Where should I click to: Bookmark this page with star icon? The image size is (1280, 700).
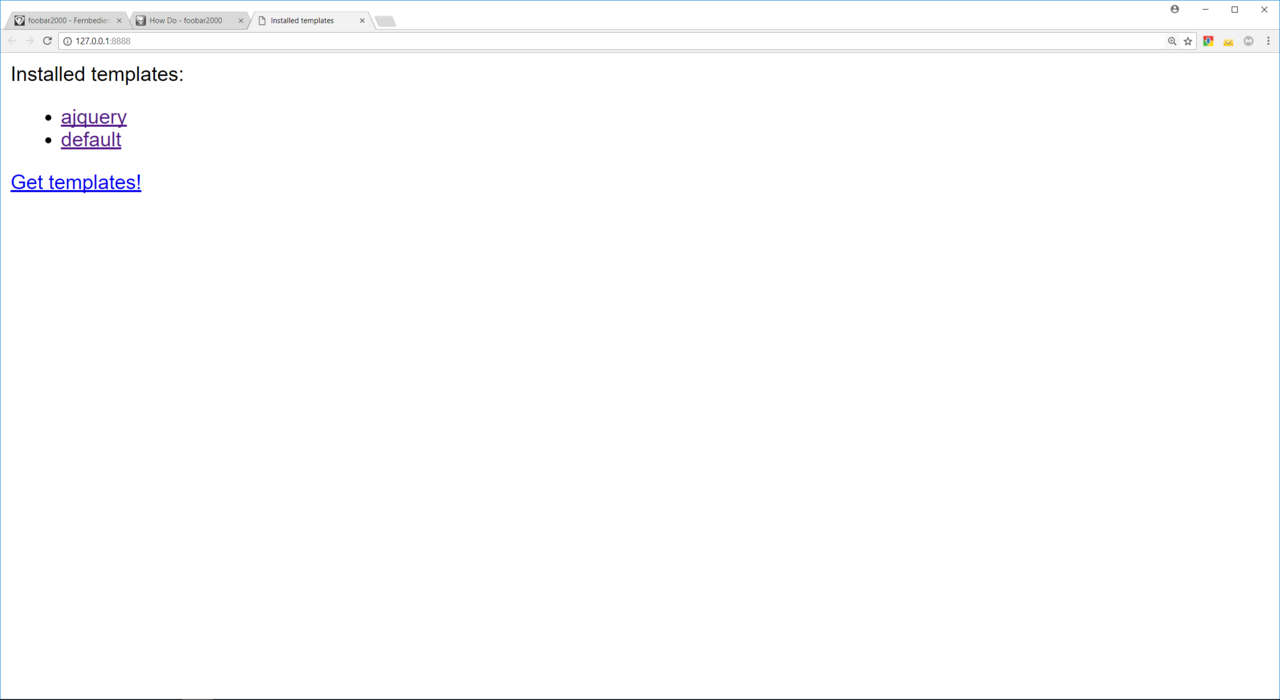(1188, 41)
